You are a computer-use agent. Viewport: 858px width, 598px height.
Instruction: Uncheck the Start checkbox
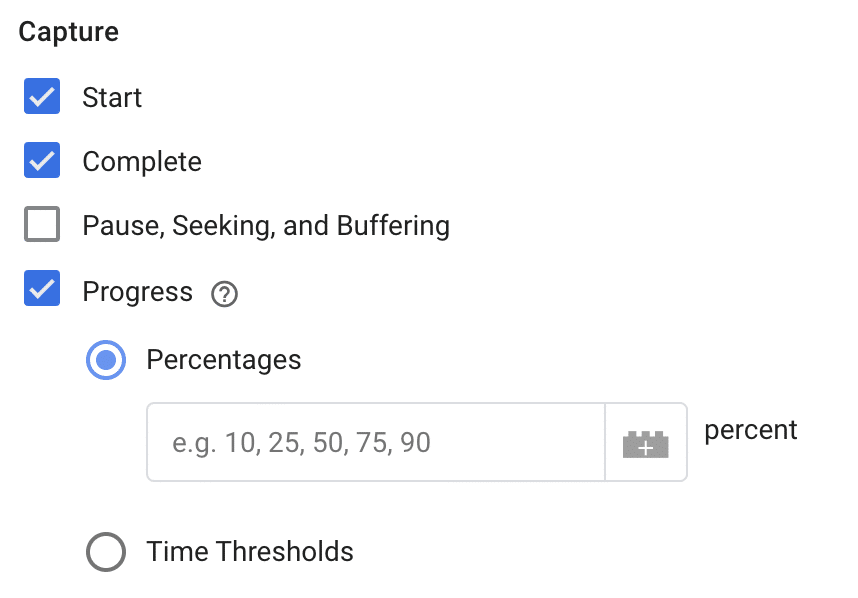pos(42,98)
